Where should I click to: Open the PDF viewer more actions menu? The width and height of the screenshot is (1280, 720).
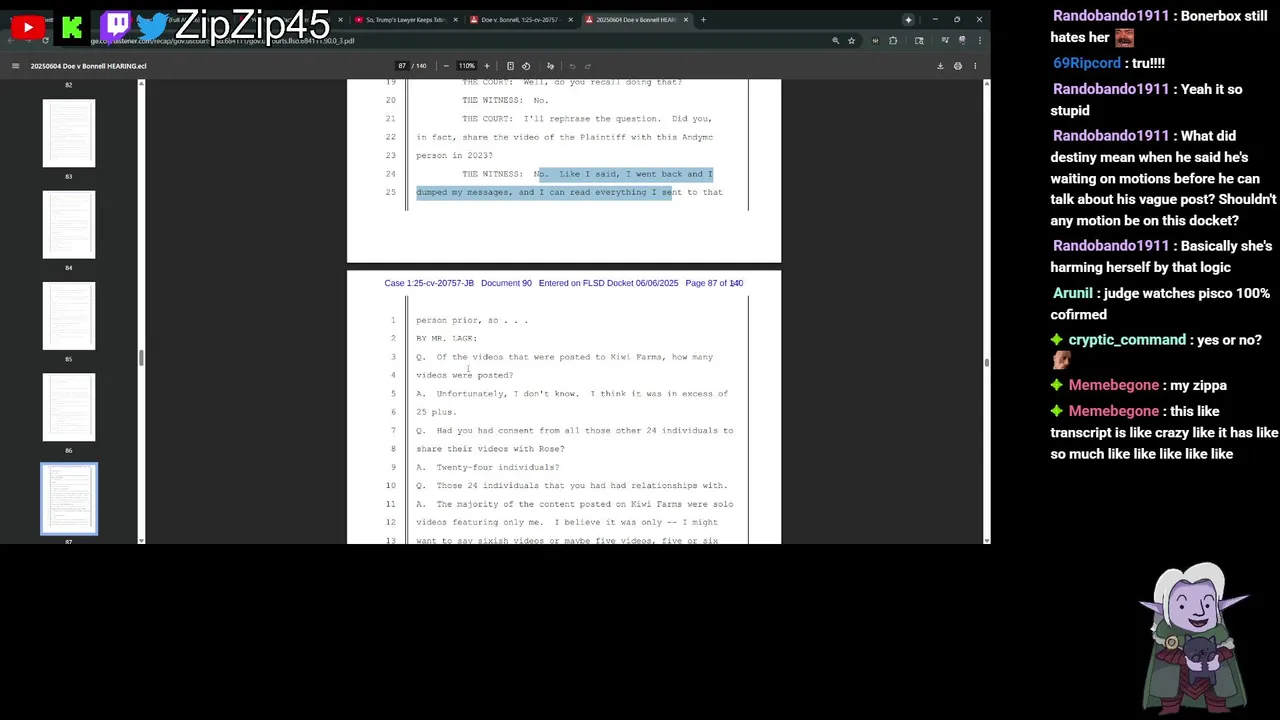click(975, 66)
